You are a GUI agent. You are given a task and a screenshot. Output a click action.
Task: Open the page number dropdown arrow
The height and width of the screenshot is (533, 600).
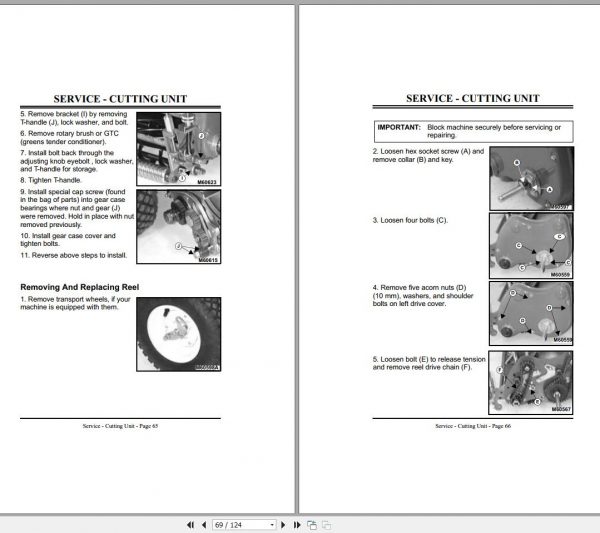pos(272,525)
